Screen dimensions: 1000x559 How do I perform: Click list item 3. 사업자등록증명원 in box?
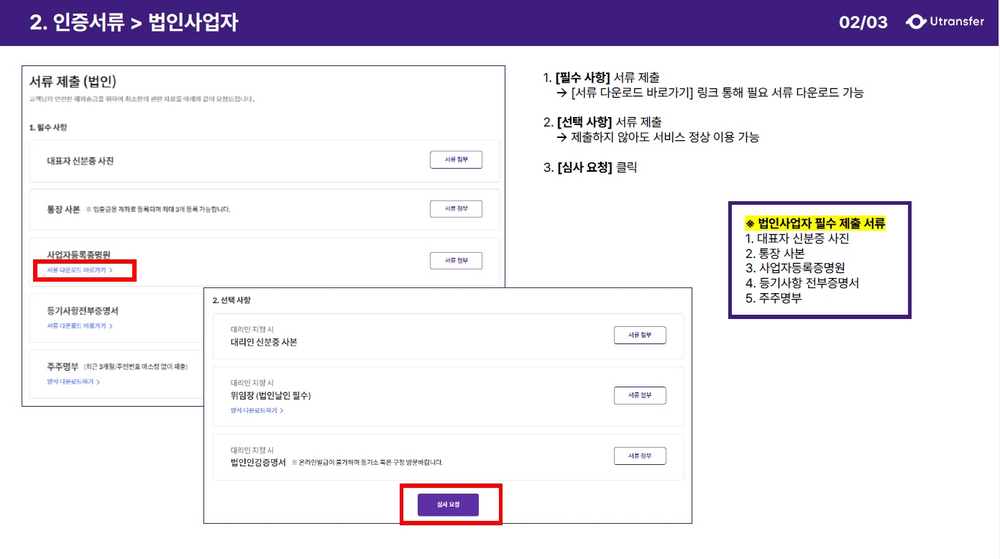coord(795,268)
